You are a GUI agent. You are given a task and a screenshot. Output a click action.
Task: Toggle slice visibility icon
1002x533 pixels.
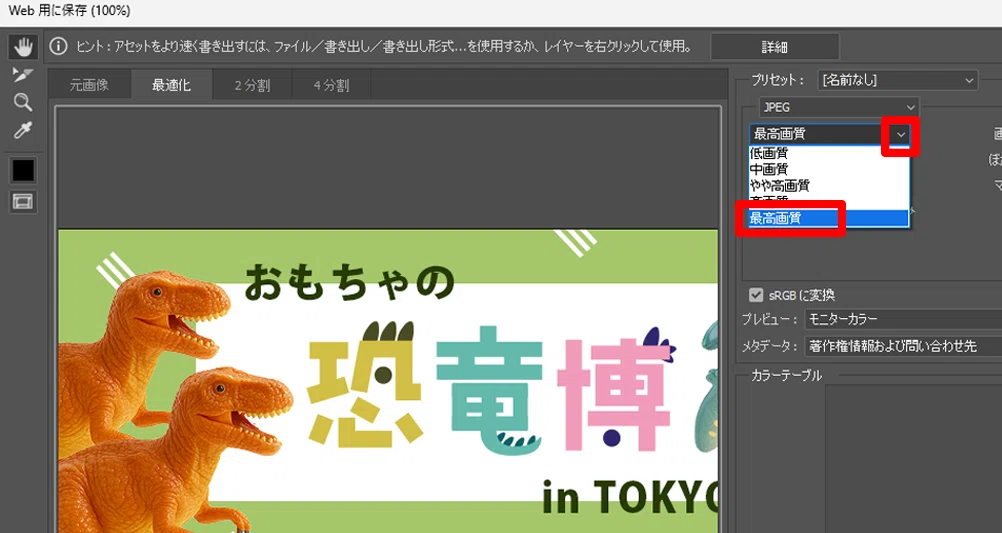click(x=23, y=202)
